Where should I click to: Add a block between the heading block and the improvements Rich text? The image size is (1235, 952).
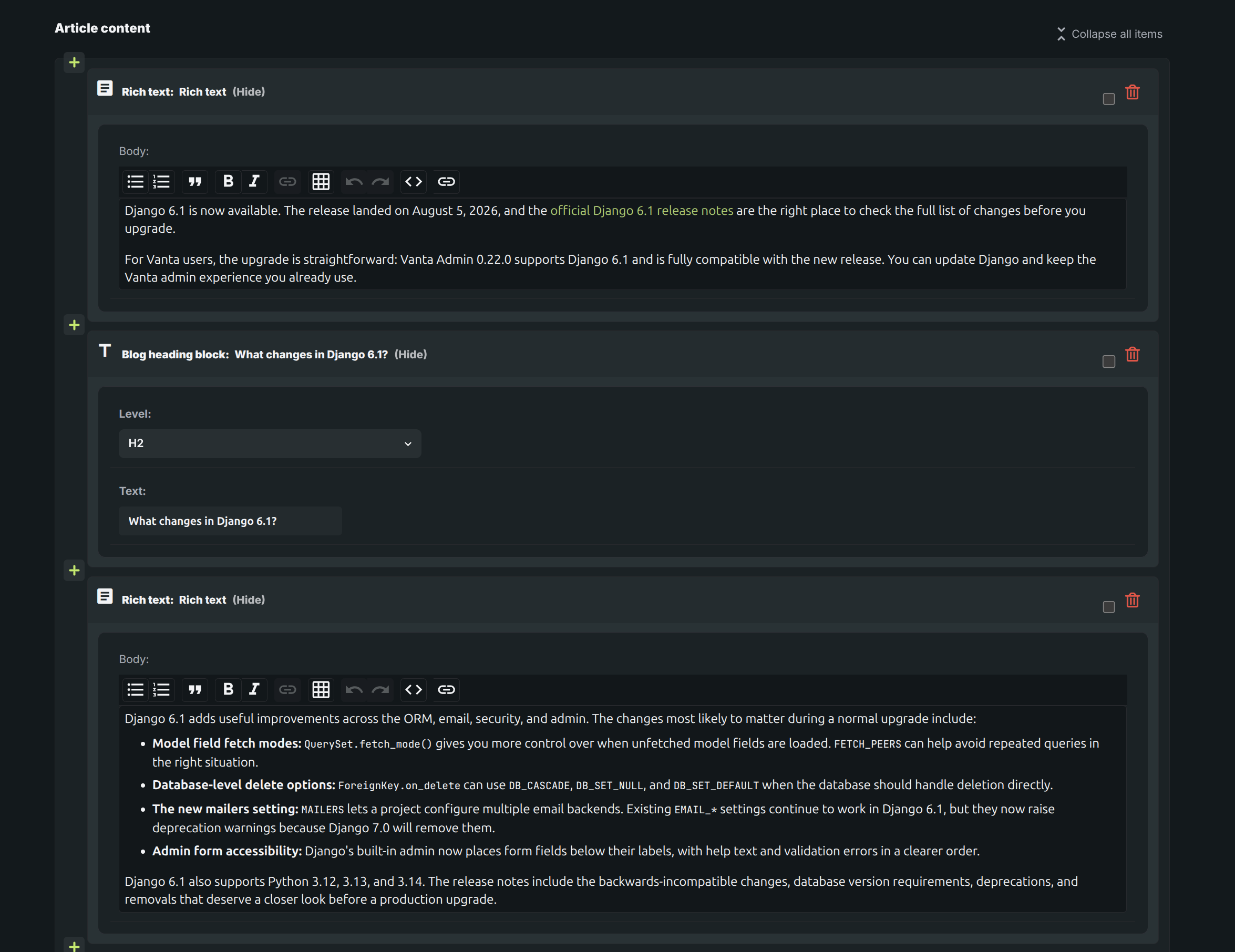[74, 571]
